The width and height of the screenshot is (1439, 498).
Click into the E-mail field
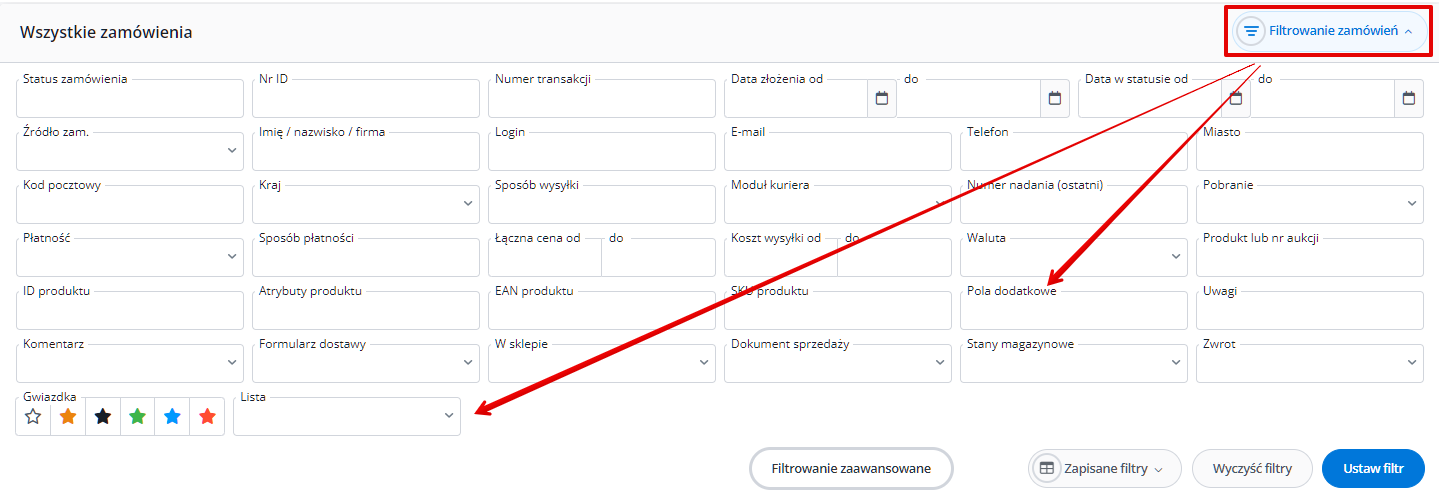tap(838, 151)
